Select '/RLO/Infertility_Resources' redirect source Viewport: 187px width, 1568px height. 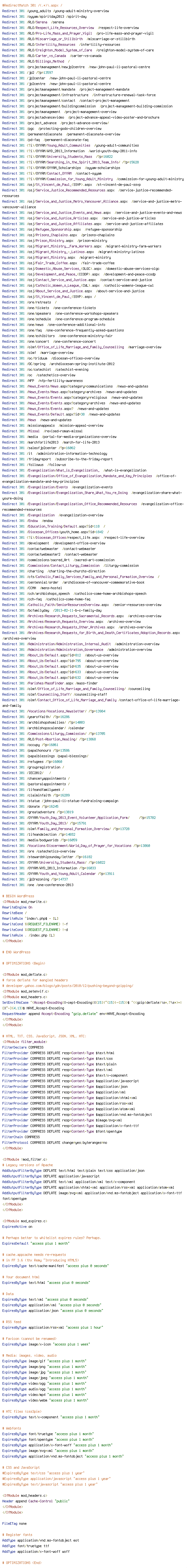(52, 45)
